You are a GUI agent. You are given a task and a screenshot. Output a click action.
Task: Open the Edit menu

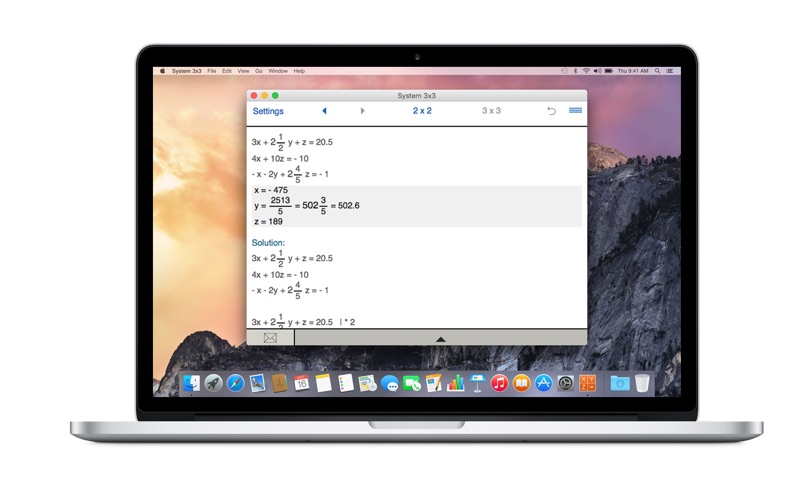(x=227, y=71)
